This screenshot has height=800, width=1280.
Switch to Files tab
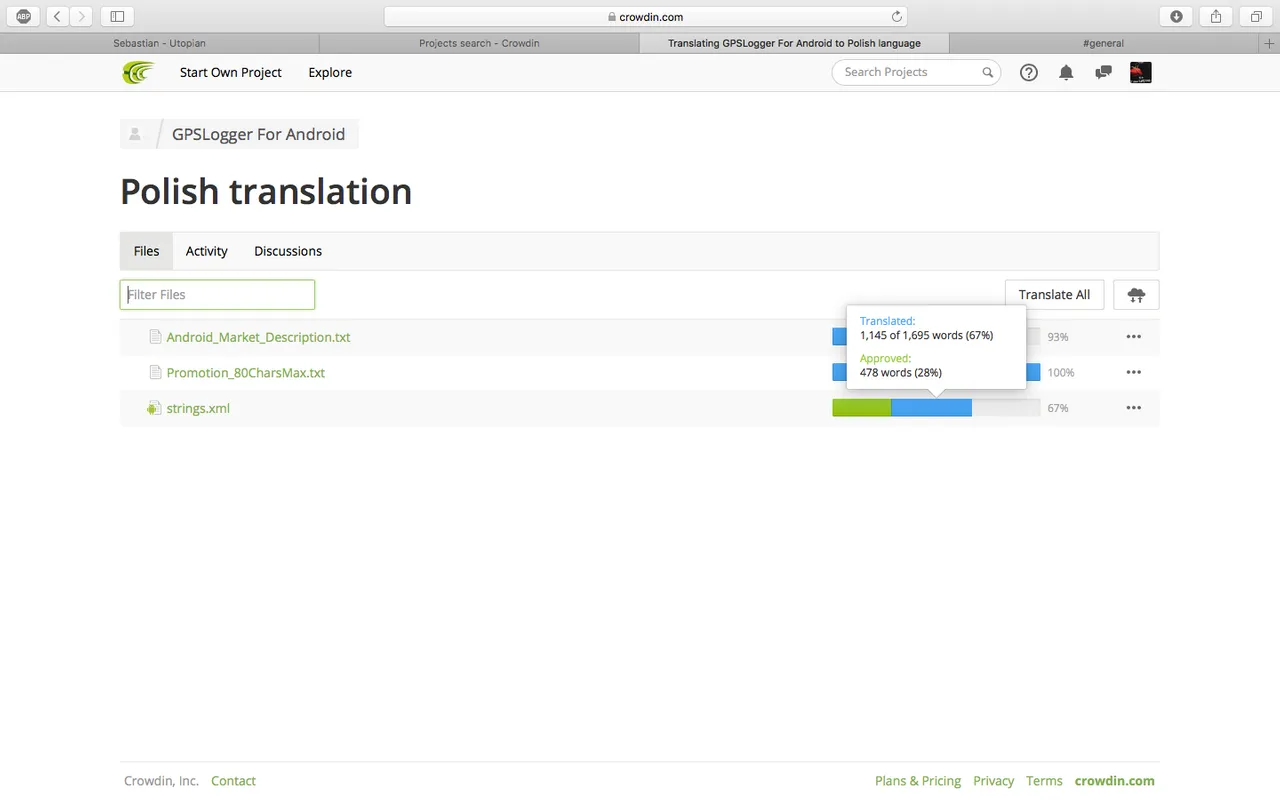pyautogui.click(x=146, y=251)
